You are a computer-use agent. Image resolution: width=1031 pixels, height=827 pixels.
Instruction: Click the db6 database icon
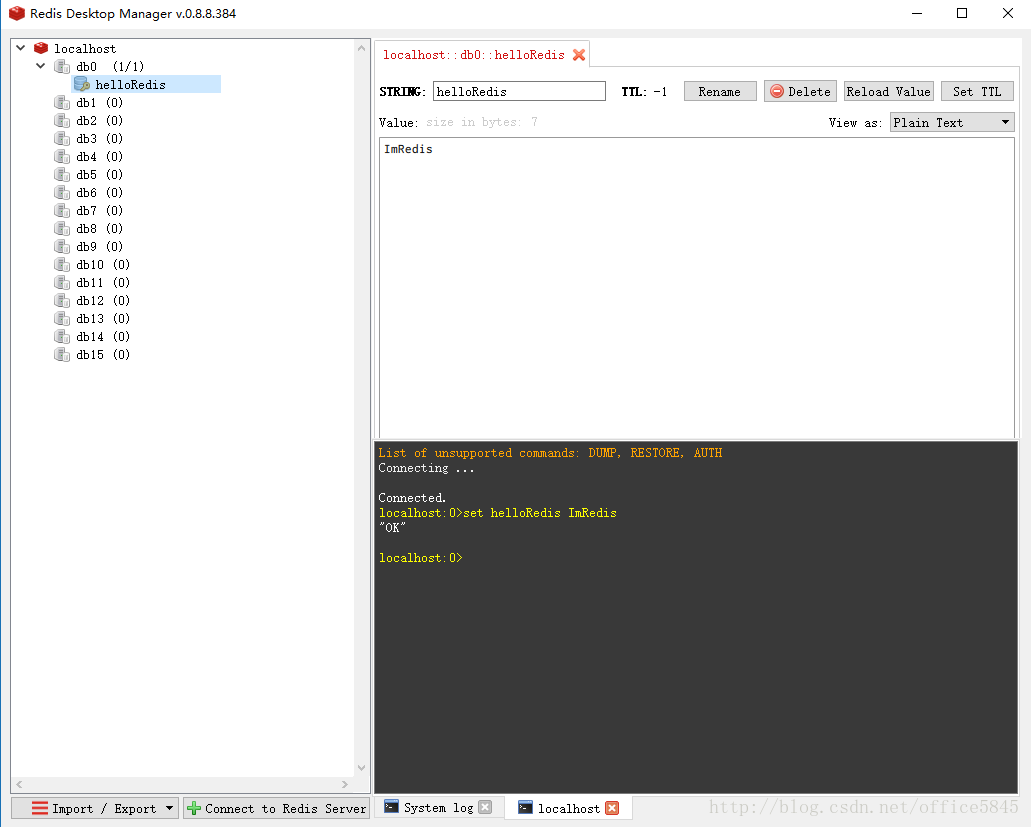coord(62,193)
